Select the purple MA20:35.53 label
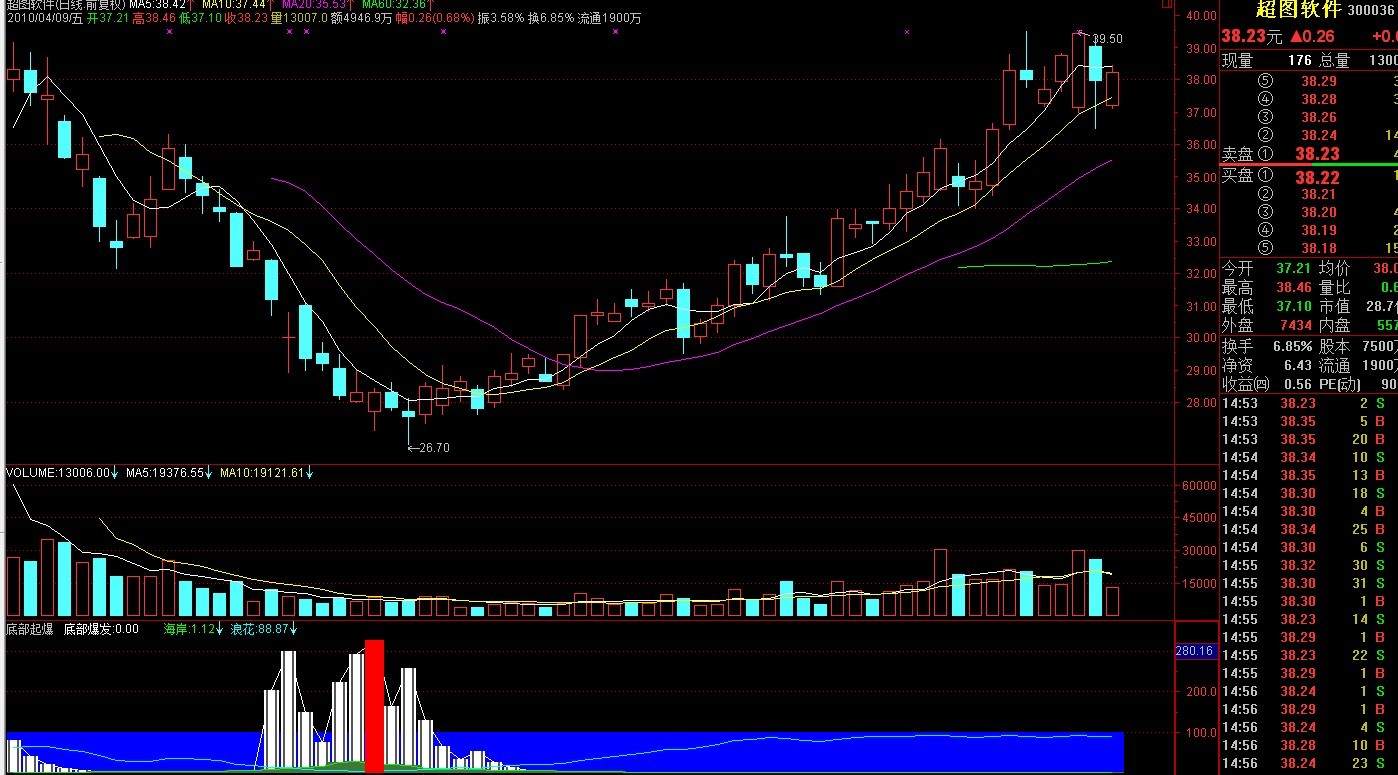Image resolution: width=1398 pixels, height=775 pixels. (315, 5)
